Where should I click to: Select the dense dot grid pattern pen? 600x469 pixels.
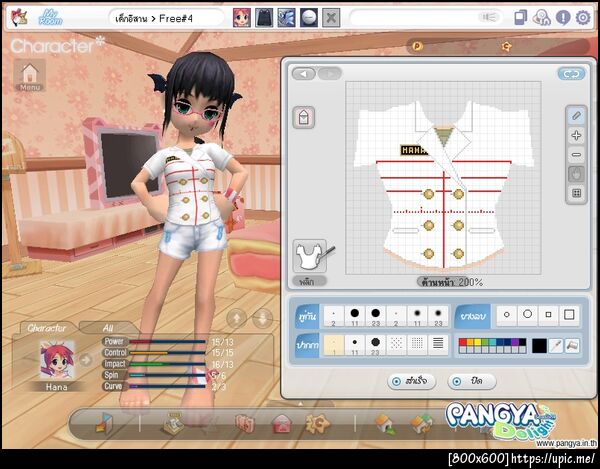coord(417,345)
